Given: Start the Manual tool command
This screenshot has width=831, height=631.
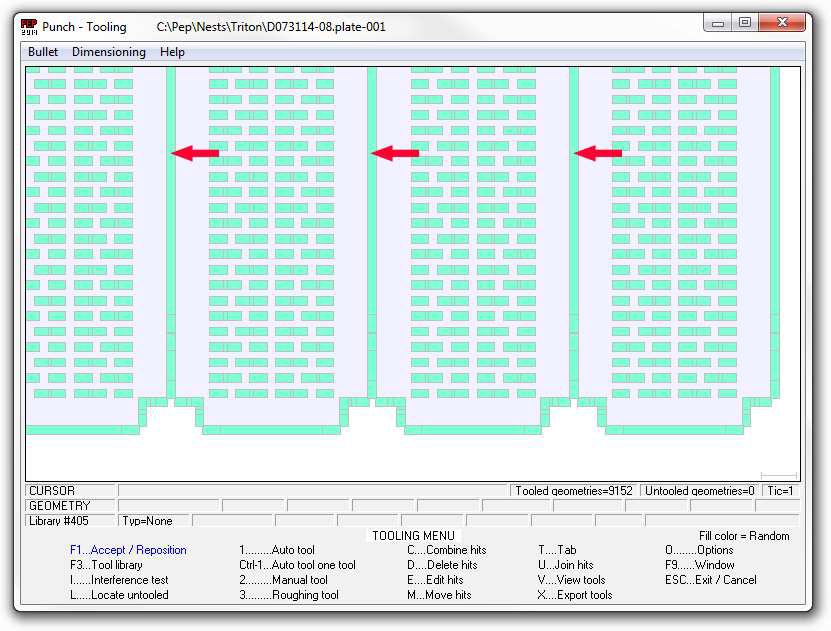Looking at the screenshot, I should click(283, 580).
